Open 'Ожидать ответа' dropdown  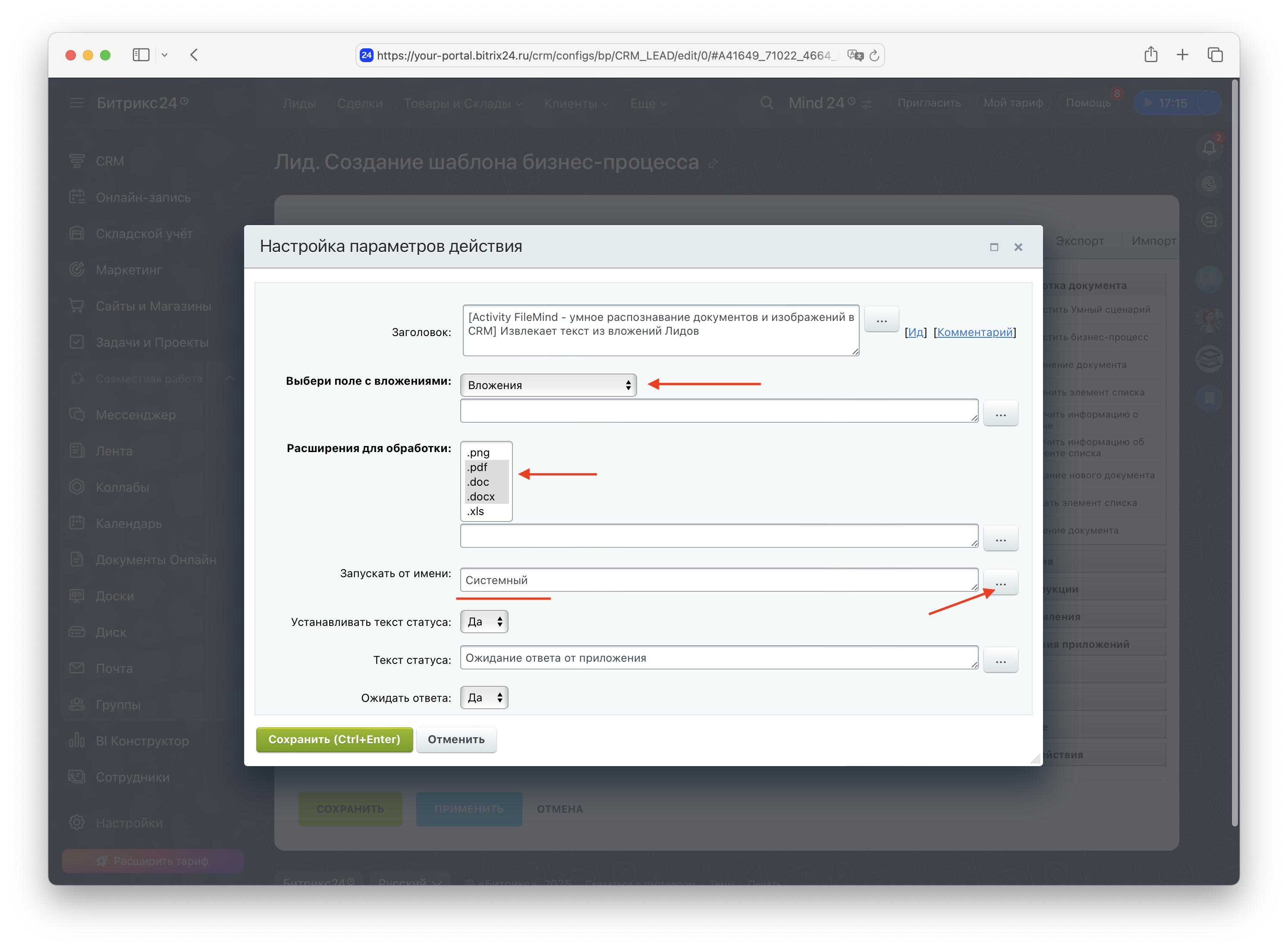pos(484,698)
